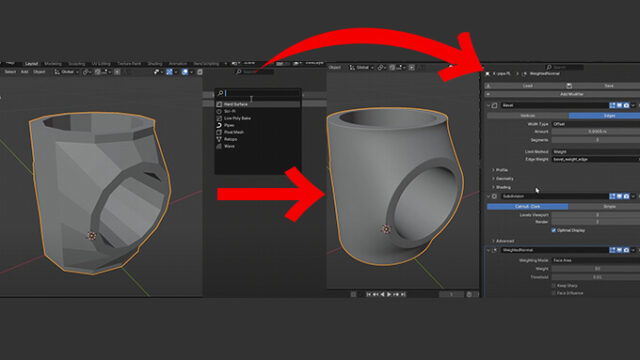Toggle Subdivision modifier viewport display
The height and width of the screenshot is (360, 640).
pos(619,196)
